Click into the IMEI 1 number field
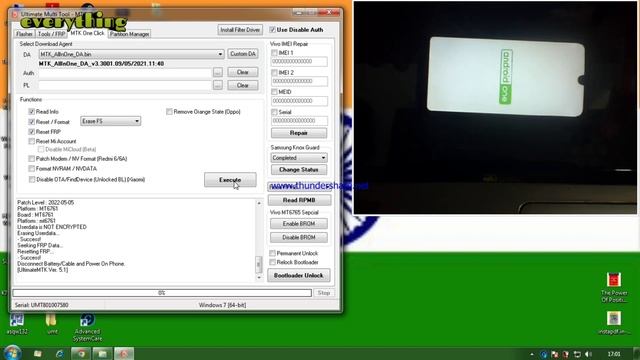640x360 pixels. pos(299,62)
